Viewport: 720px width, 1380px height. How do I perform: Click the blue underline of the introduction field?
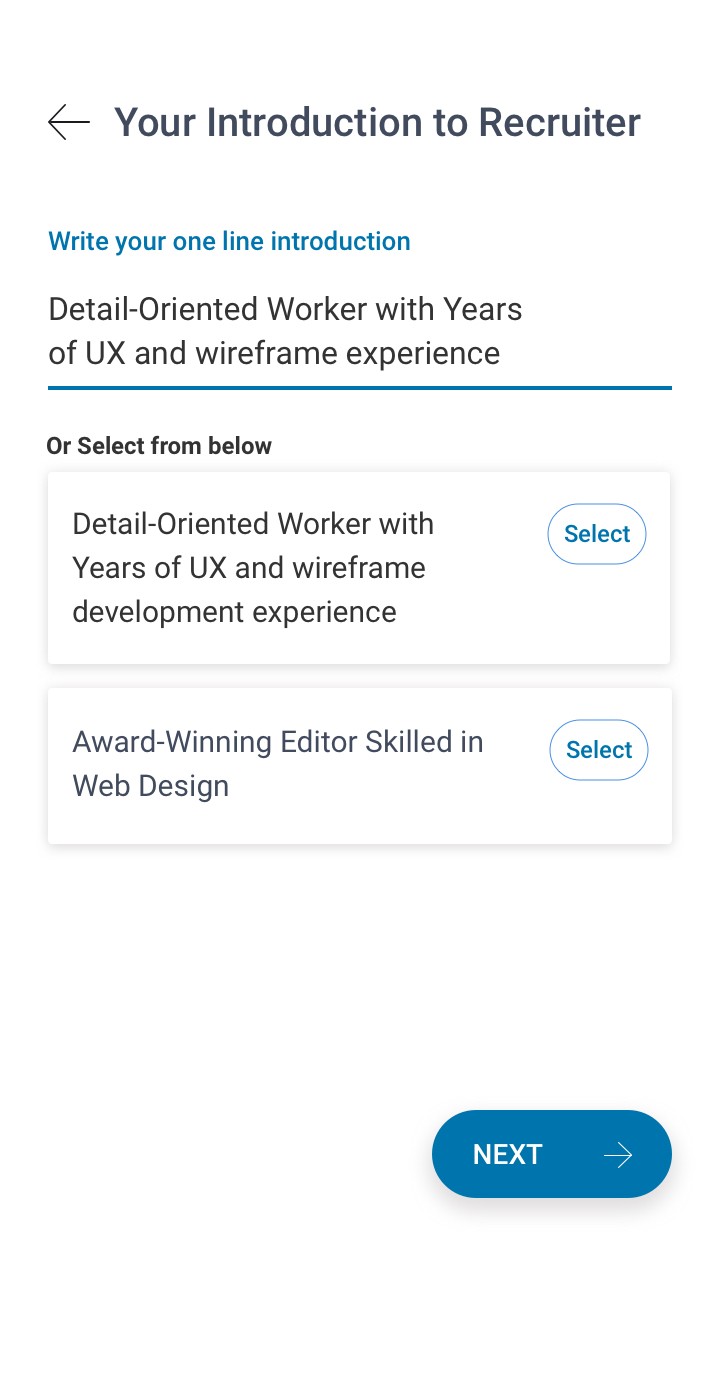click(360, 387)
